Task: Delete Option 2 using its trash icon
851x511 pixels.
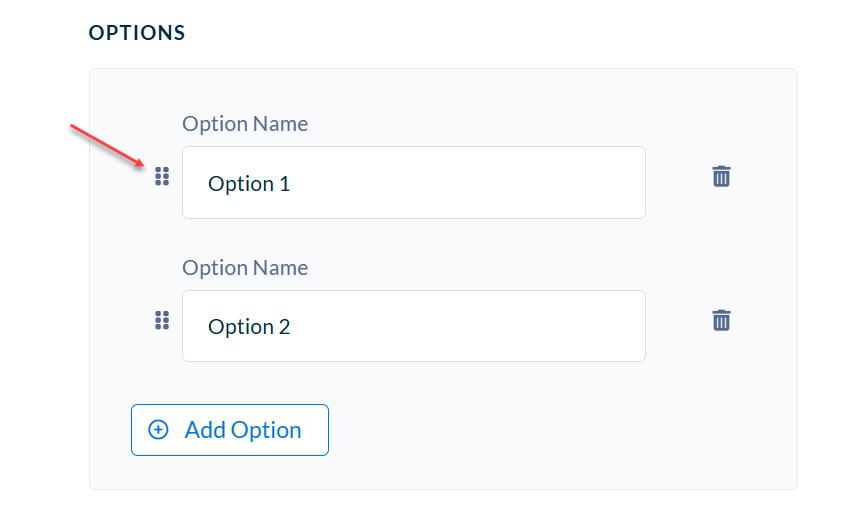Action: coord(721,320)
